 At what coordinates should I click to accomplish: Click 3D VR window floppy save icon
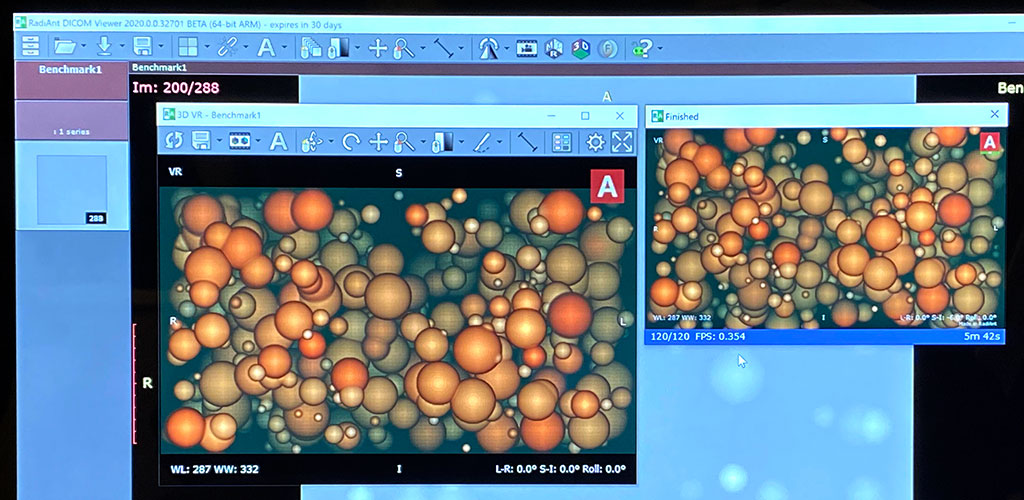pyautogui.click(x=201, y=141)
